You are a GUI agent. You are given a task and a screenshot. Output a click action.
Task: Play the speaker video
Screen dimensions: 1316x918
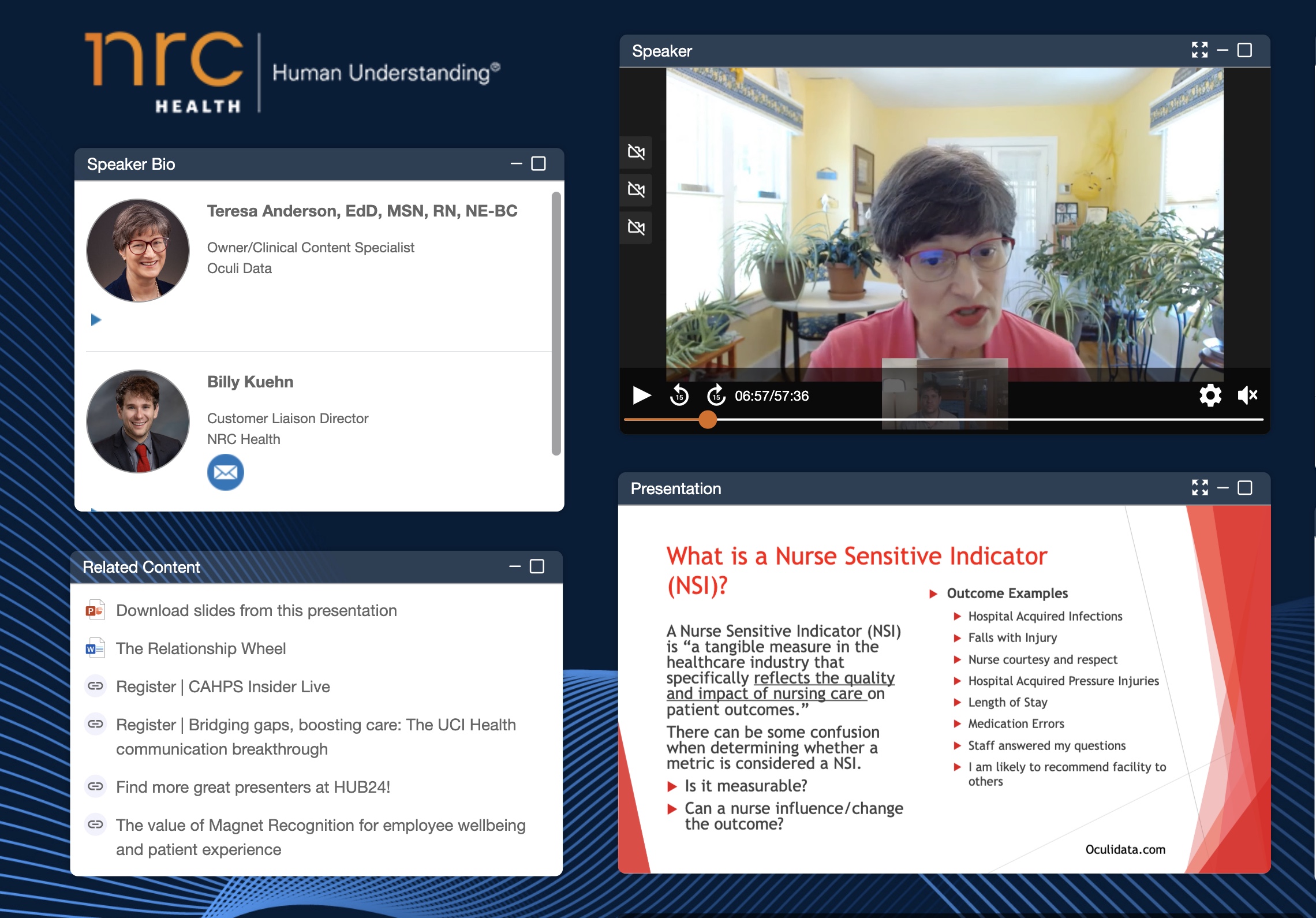(x=641, y=395)
